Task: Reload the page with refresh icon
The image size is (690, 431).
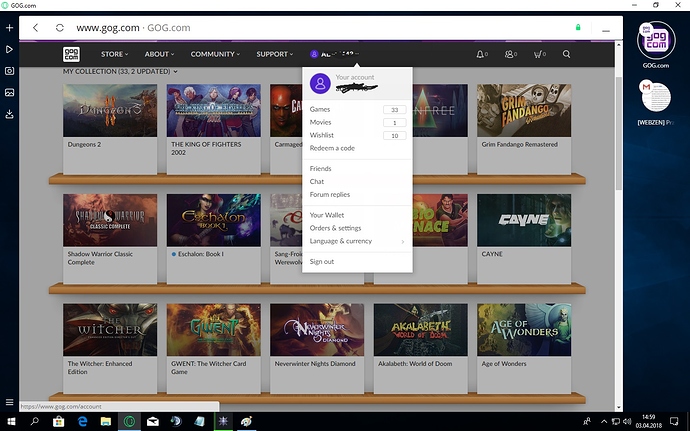Action: tap(59, 28)
